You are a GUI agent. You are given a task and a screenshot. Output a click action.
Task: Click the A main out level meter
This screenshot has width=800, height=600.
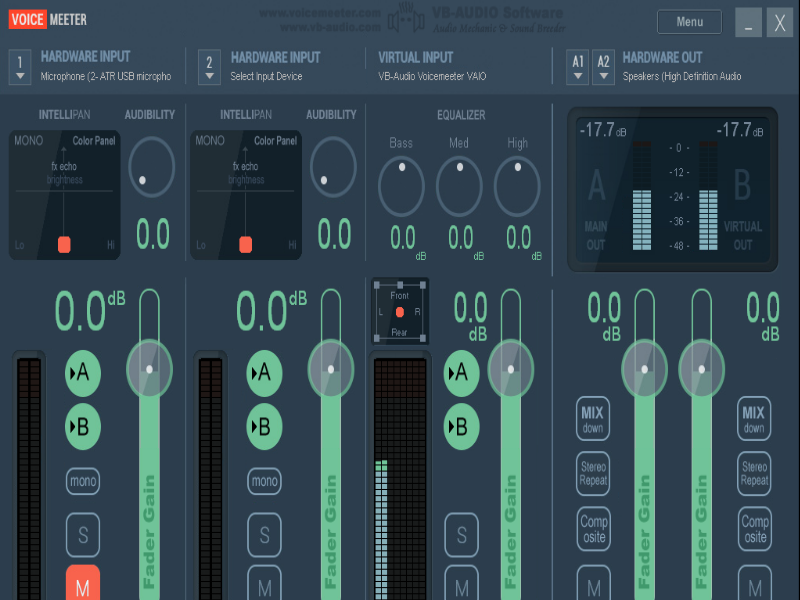(642, 195)
